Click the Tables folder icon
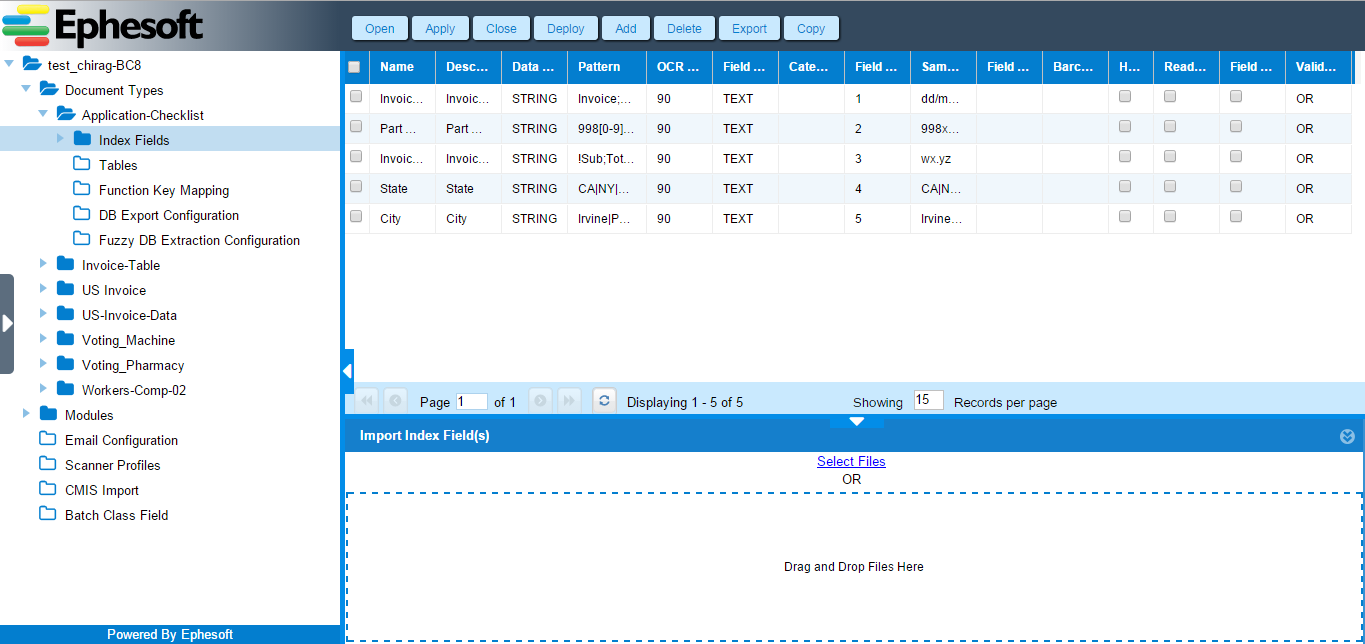This screenshot has width=1365, height=644. click(x=82, y=164)
